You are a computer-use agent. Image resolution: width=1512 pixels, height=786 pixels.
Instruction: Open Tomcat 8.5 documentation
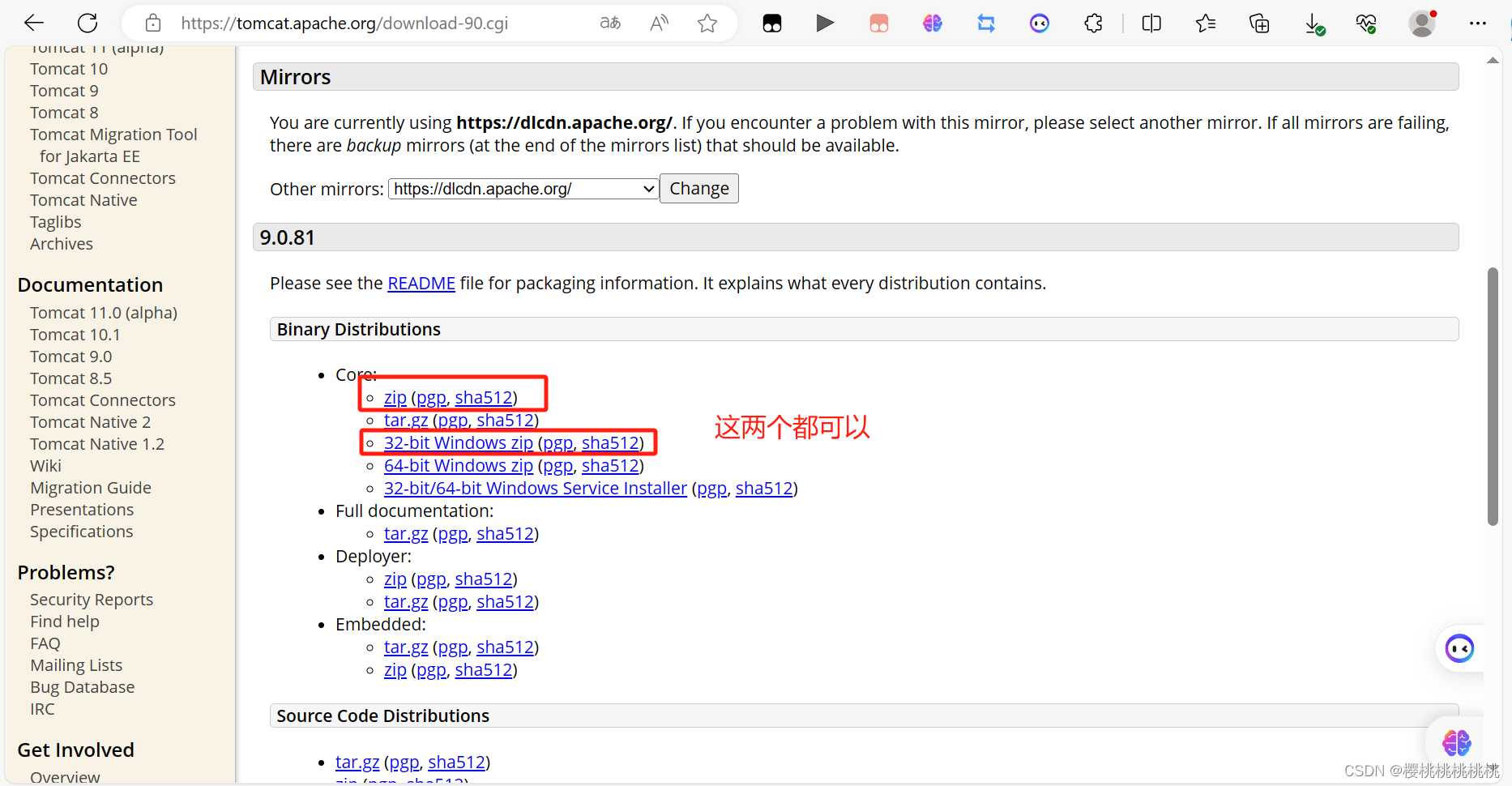71,378
